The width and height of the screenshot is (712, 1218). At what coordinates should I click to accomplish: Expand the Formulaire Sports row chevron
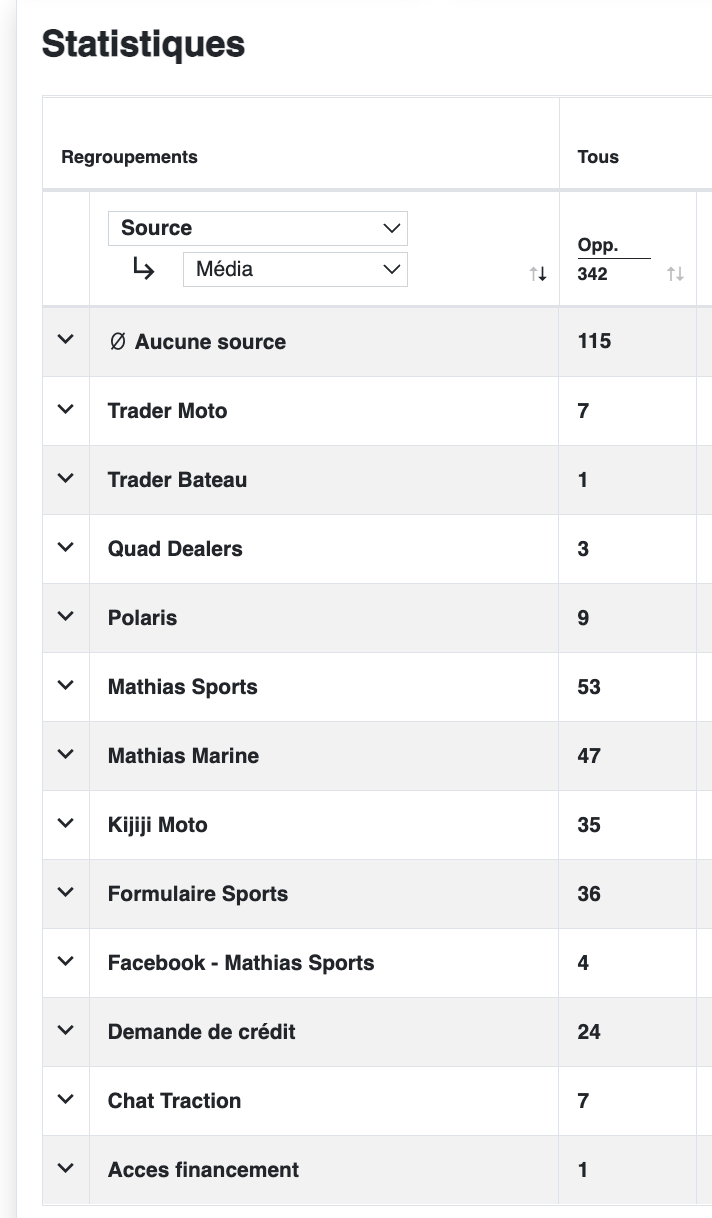pyautogui.click(x=66, y=892)
